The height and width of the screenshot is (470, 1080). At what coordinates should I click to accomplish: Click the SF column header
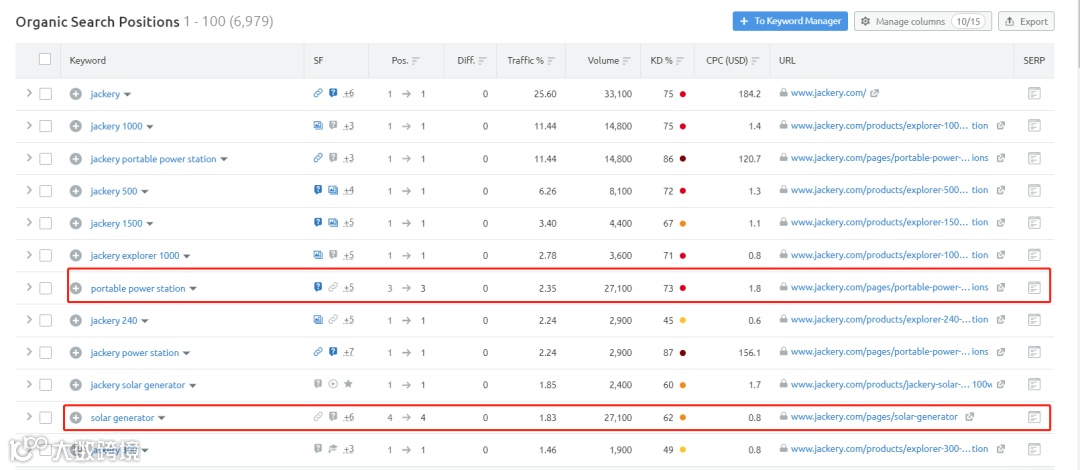[318, 61]
